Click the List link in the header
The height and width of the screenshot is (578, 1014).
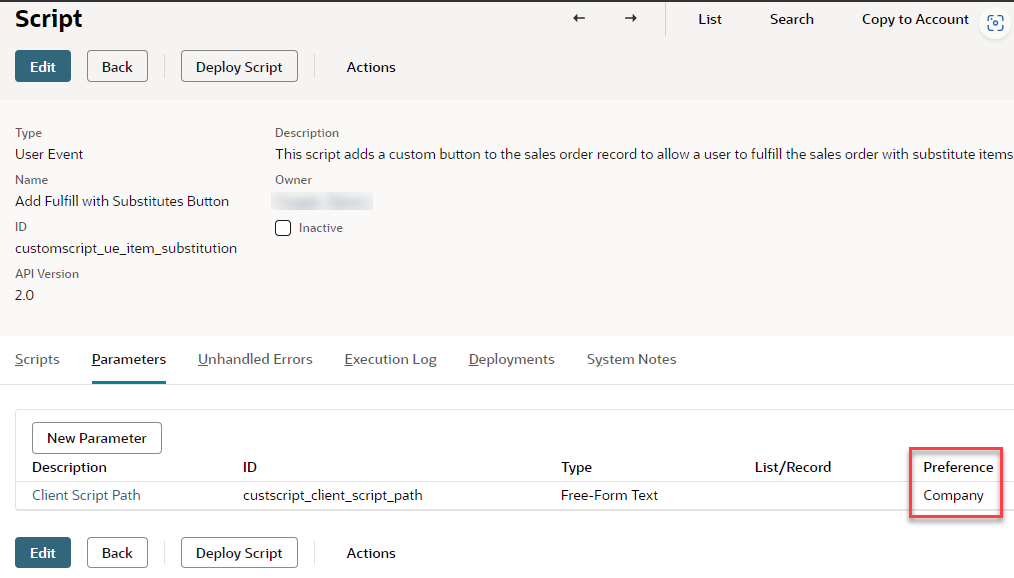710,19
